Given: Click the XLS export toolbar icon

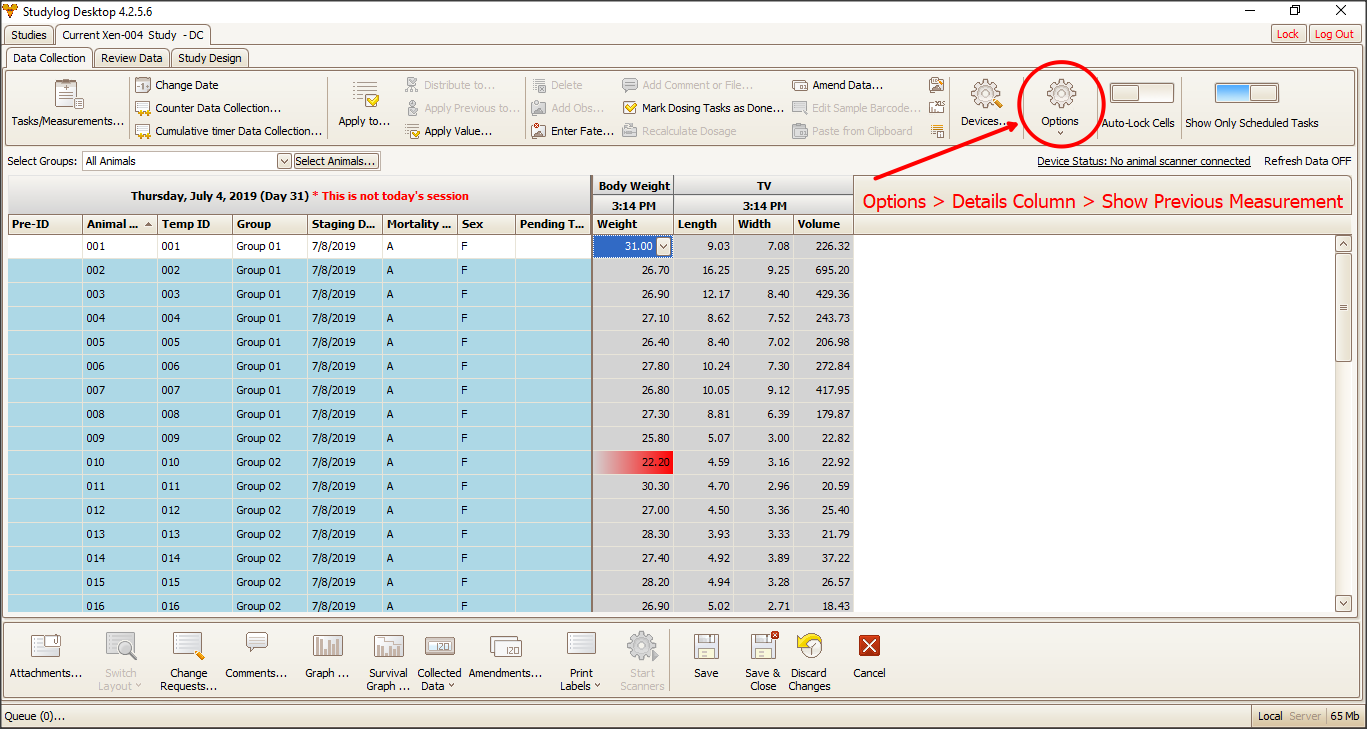Looking at the screenshot, I should coord(937,108).
